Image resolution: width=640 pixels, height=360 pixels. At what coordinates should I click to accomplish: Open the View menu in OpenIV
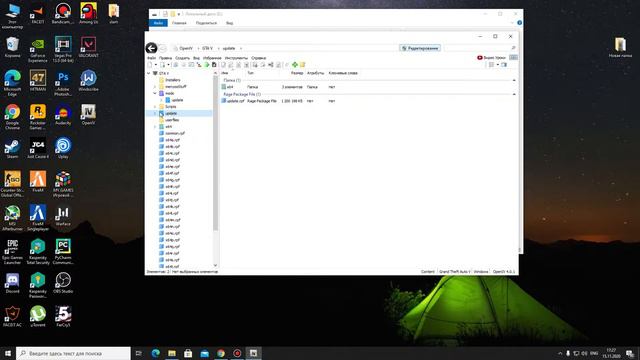click(x=196, y=58)
